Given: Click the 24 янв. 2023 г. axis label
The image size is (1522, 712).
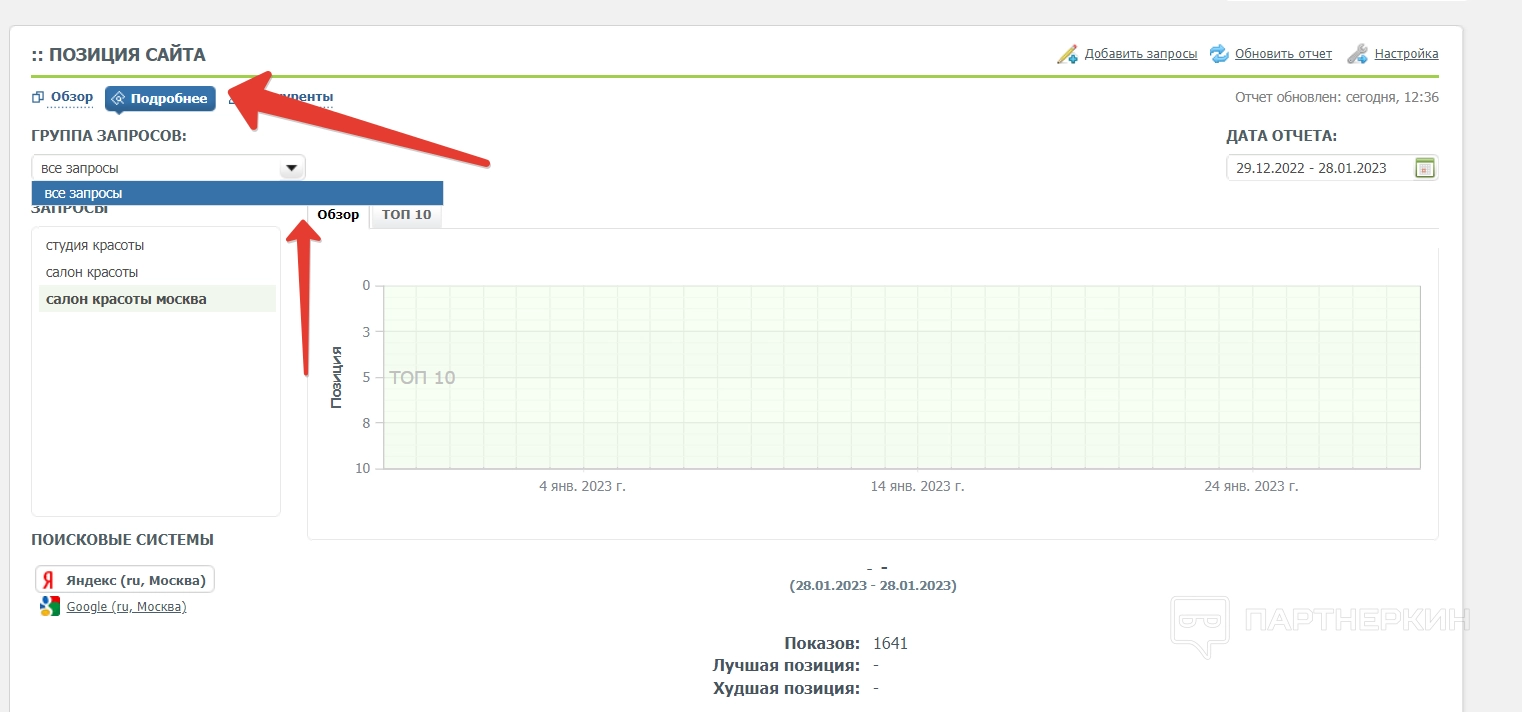Looking at the screenshot, I should pos(1251,486).
